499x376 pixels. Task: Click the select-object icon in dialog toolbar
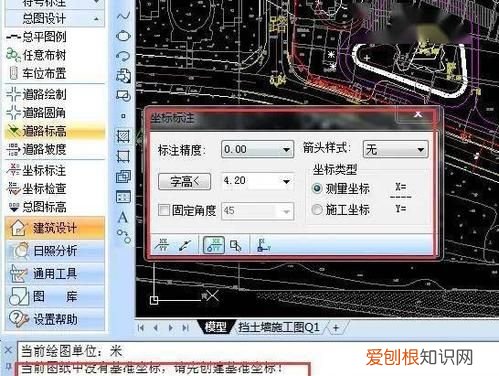(x=236, y=246)
